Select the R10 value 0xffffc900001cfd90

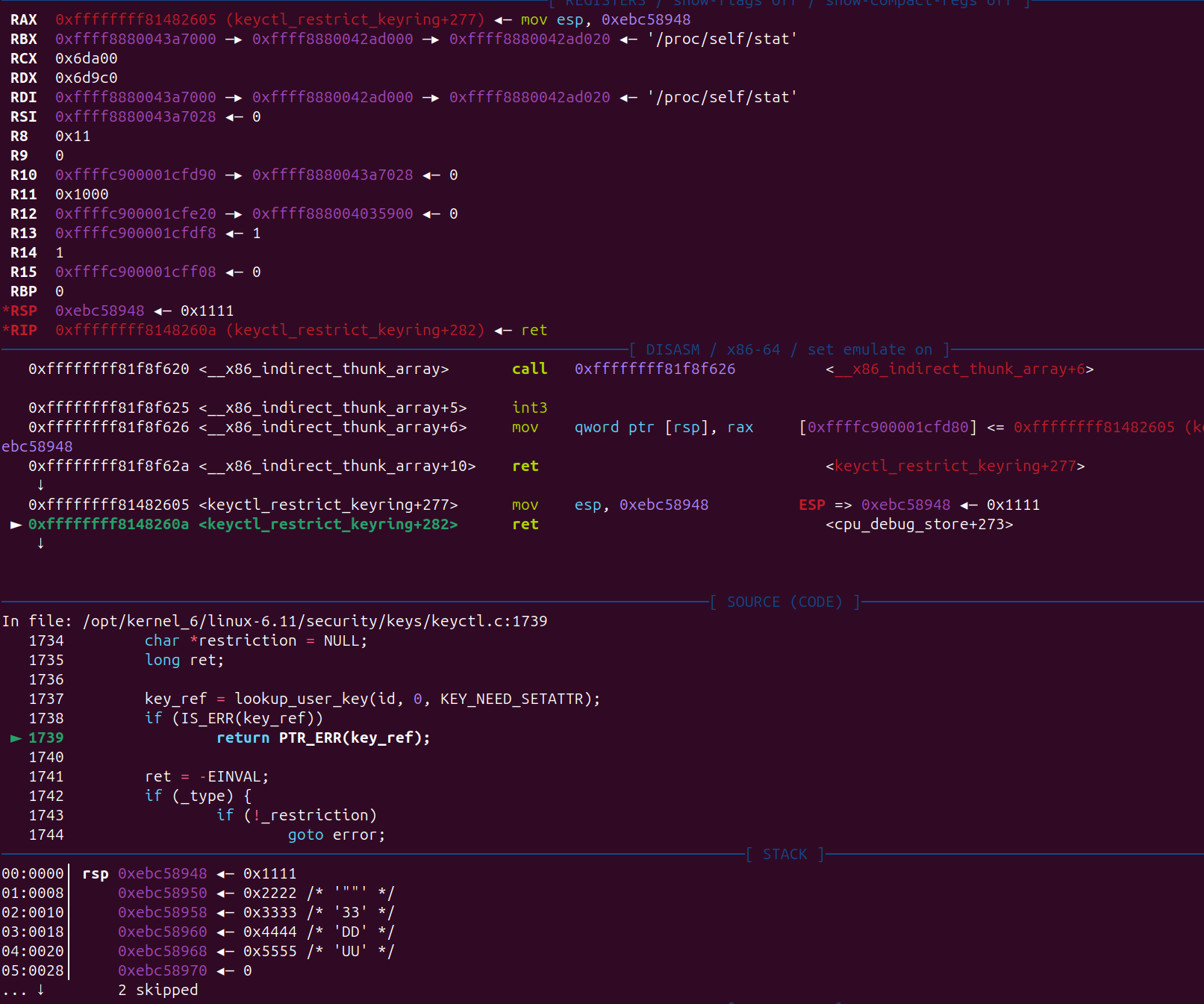135,175
